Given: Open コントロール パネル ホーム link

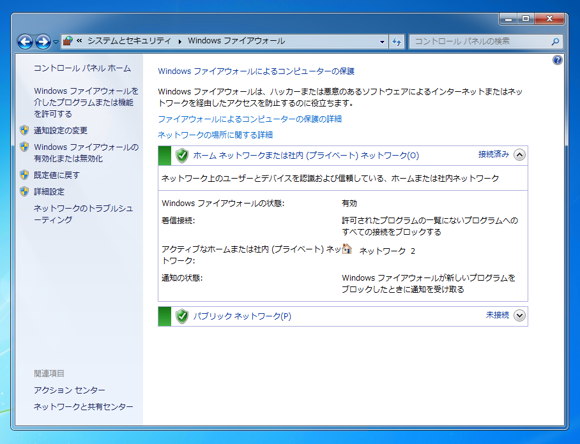Looking at the screenshot, I should [82, 68].
